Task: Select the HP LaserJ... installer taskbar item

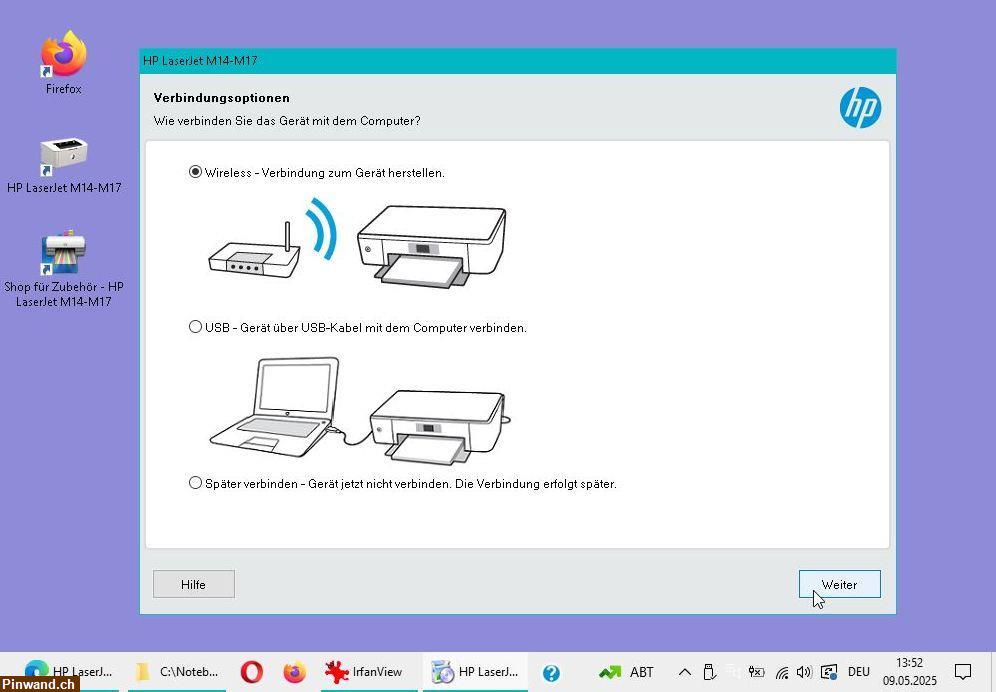Action: (475, 672)
